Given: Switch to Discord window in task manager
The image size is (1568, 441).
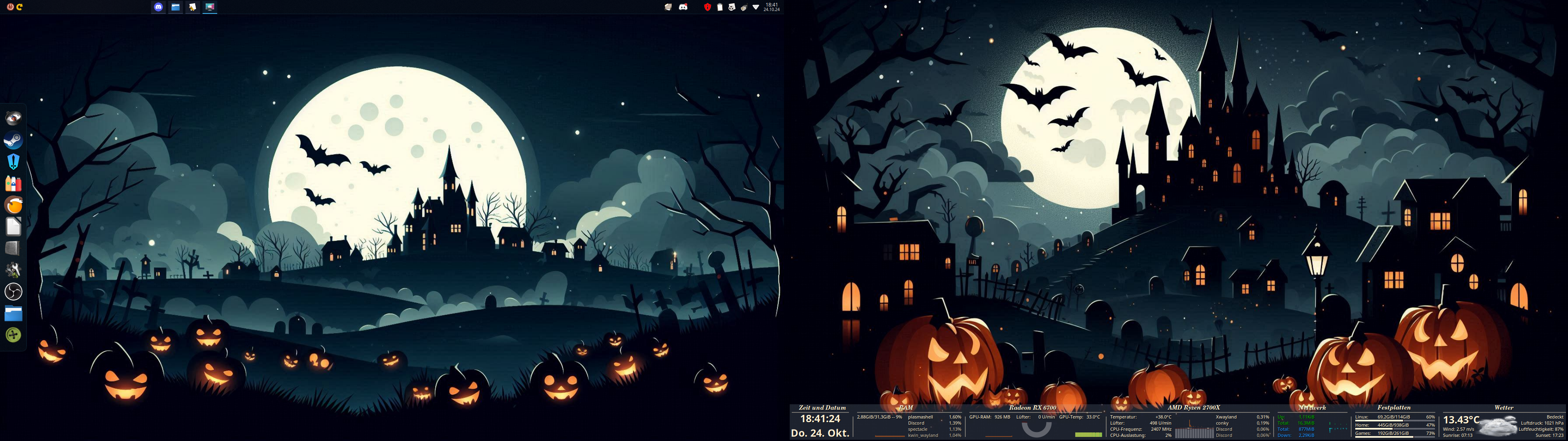Looking at the screenshot, I should coord(158,7).
